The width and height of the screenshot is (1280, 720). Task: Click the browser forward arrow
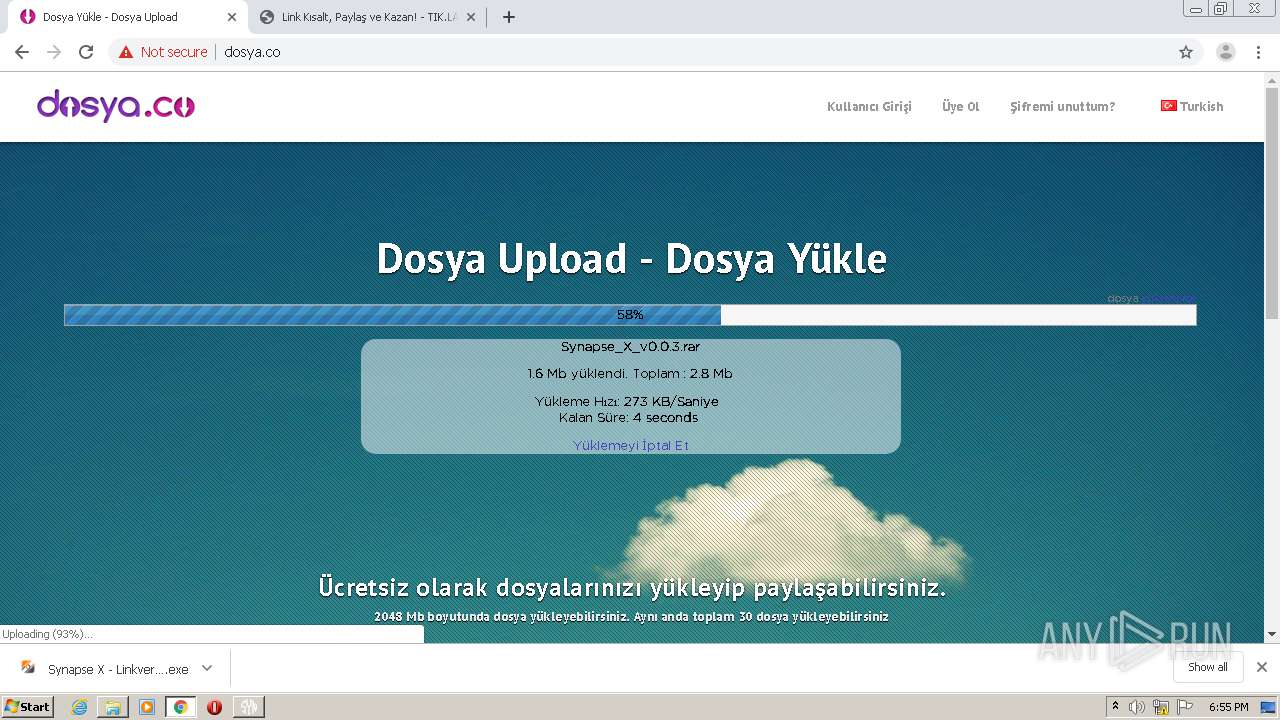click(54, 52)
